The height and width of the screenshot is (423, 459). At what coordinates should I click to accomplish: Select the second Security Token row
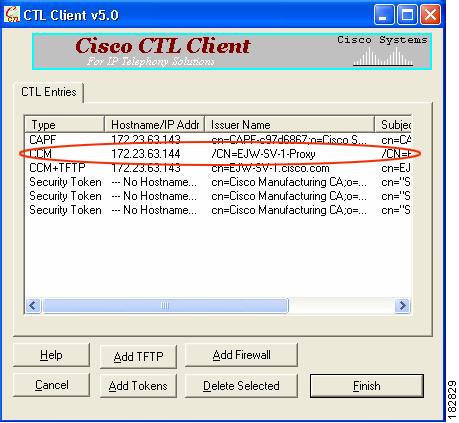pyautogui.click(x=218, y=196)
